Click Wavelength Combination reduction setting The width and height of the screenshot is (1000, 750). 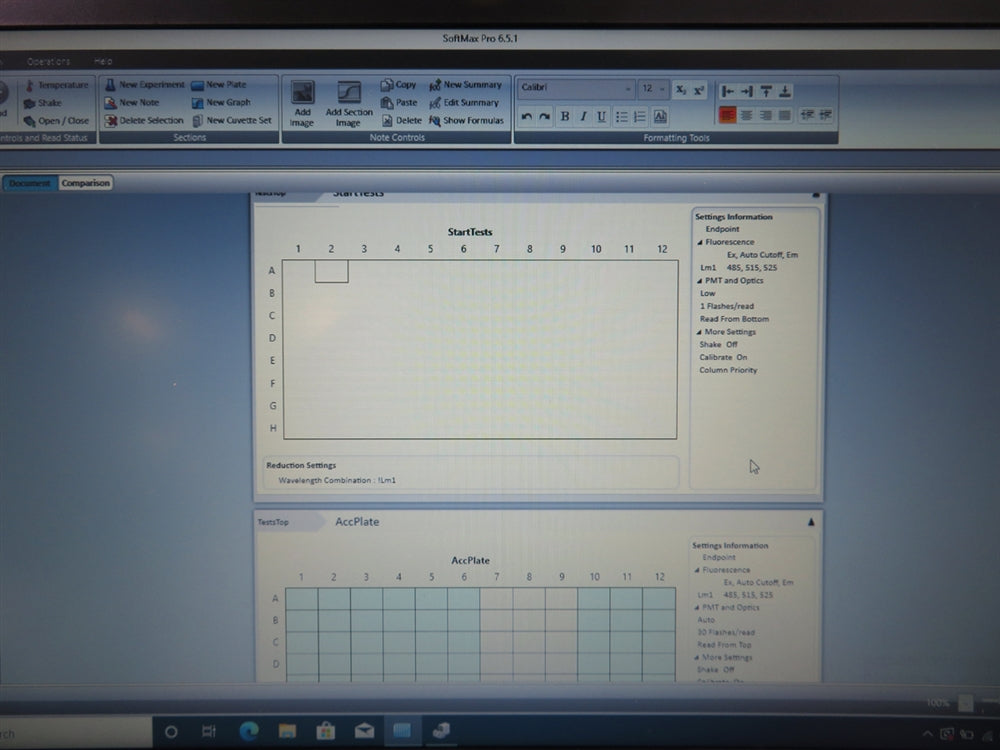pos(337,480)
